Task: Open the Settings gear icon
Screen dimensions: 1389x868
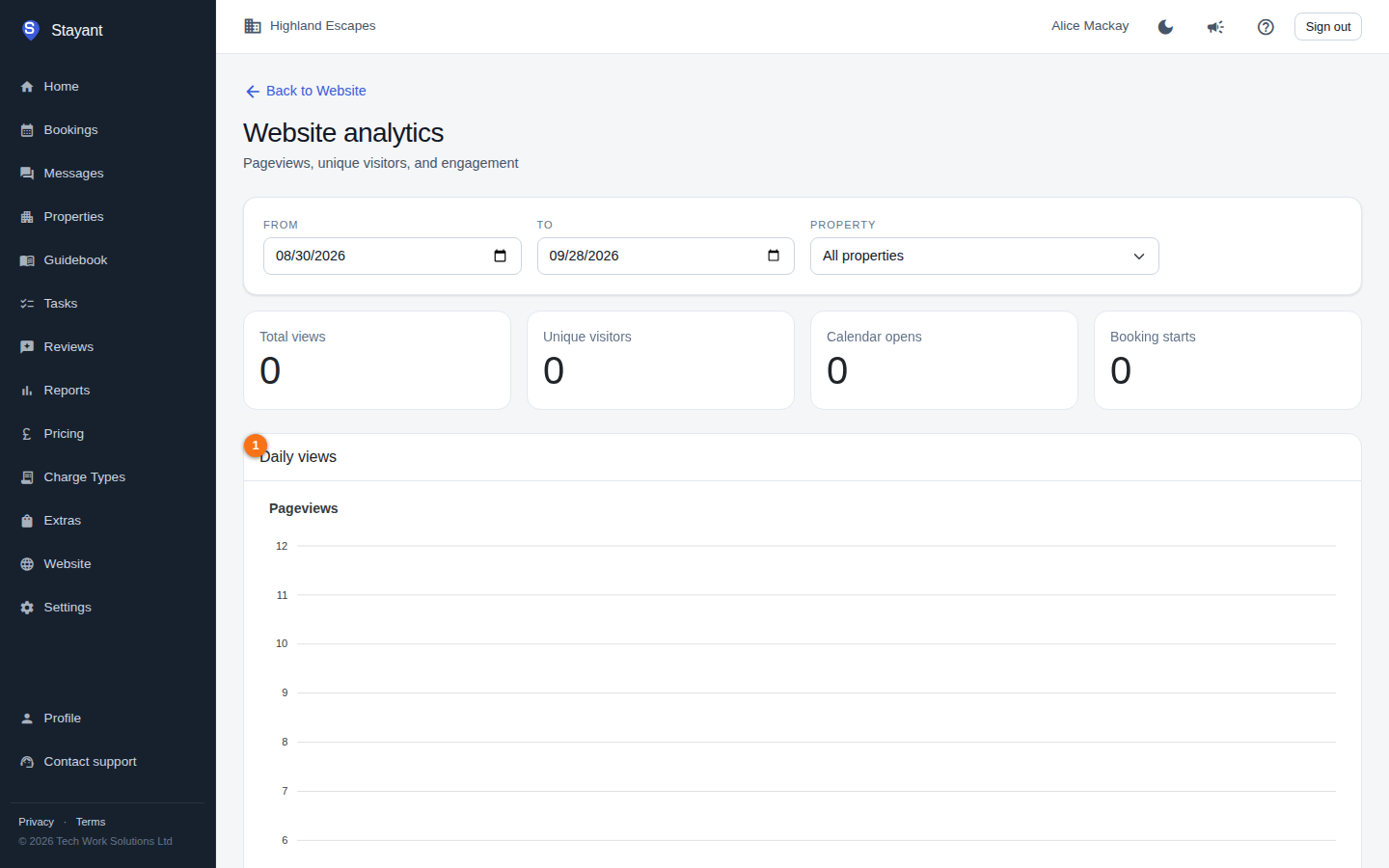Action: click(x=27, y=608)
